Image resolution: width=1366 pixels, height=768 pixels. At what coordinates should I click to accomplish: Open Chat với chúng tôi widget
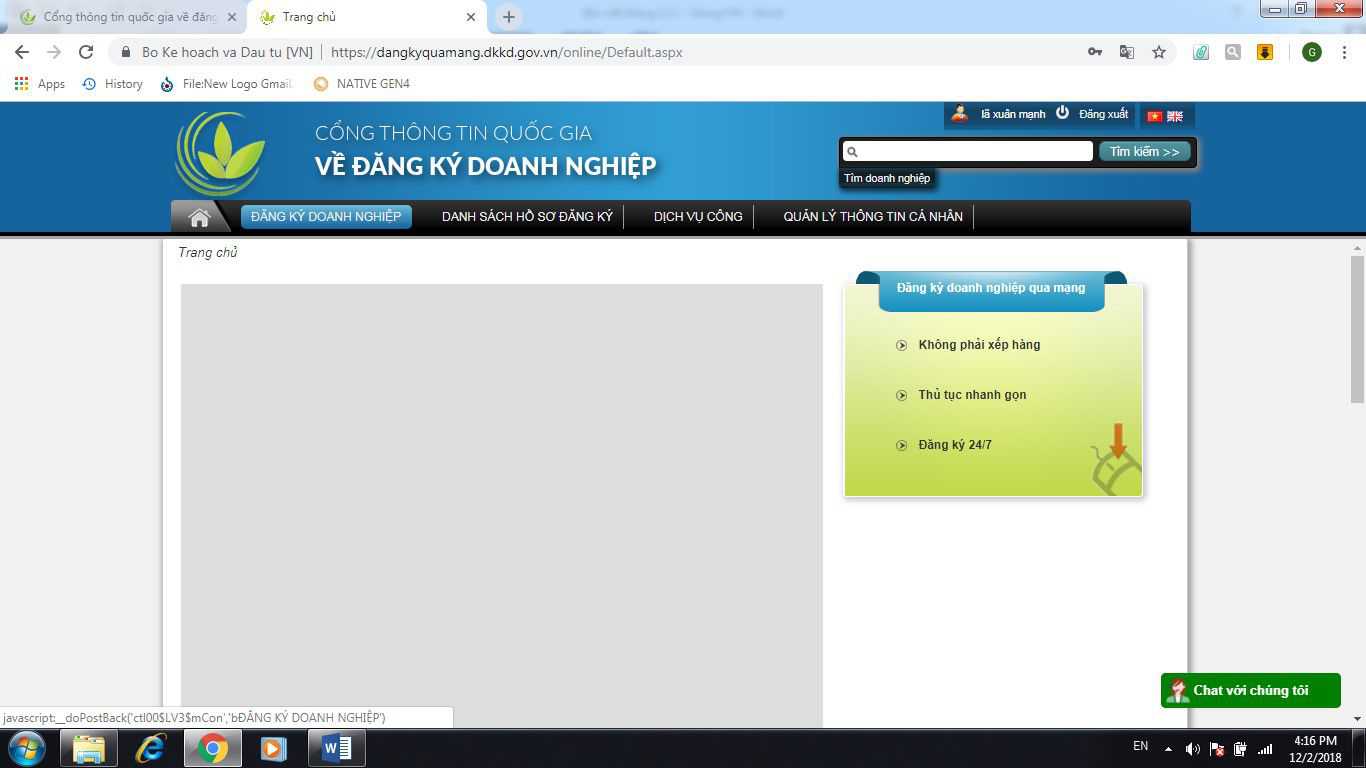(x=1250, y=691)
